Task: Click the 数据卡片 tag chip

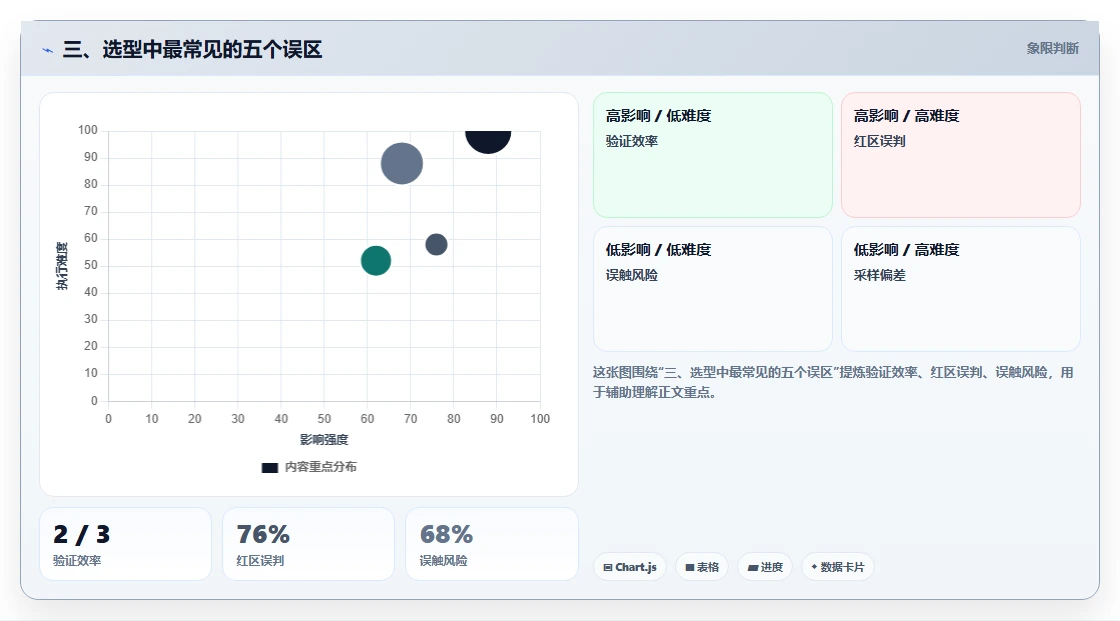Action: pyautogui.click(x=838, y=567)
